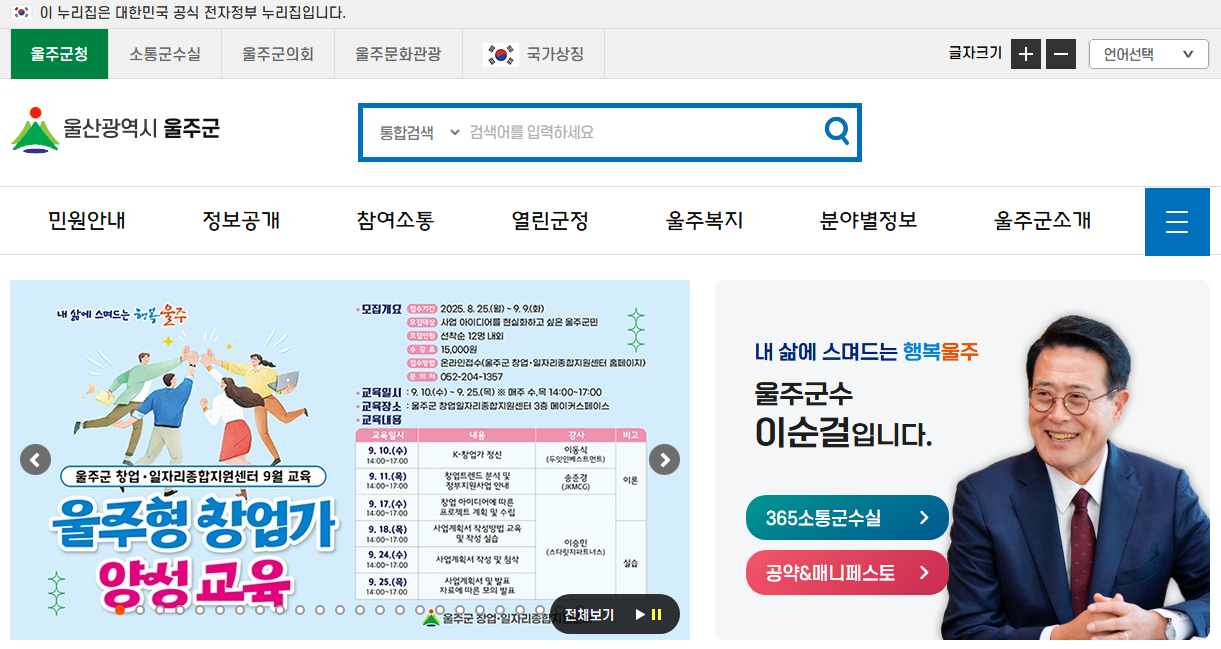Go to next banner slide arrow
This screenshot has width=1221, height=649.
click(664, 459)
